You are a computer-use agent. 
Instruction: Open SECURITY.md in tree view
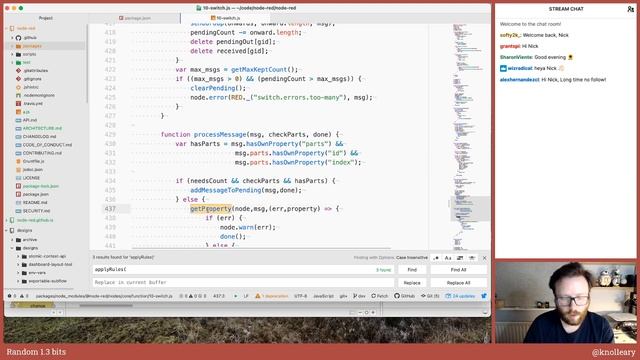[x=36, y=211]
